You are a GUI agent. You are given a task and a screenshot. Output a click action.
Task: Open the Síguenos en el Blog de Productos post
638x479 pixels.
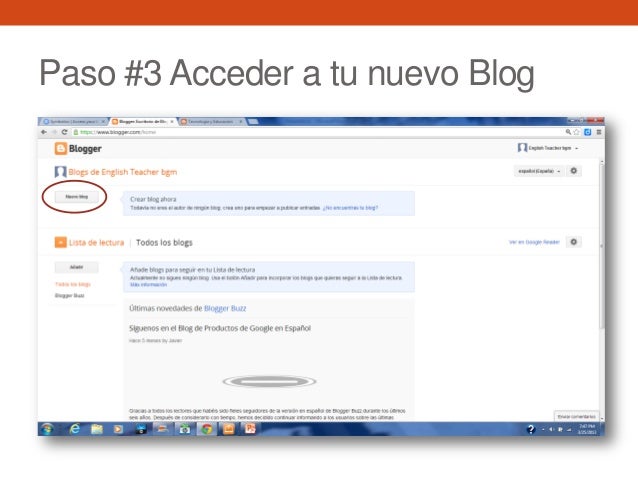[x=220, y=328]
